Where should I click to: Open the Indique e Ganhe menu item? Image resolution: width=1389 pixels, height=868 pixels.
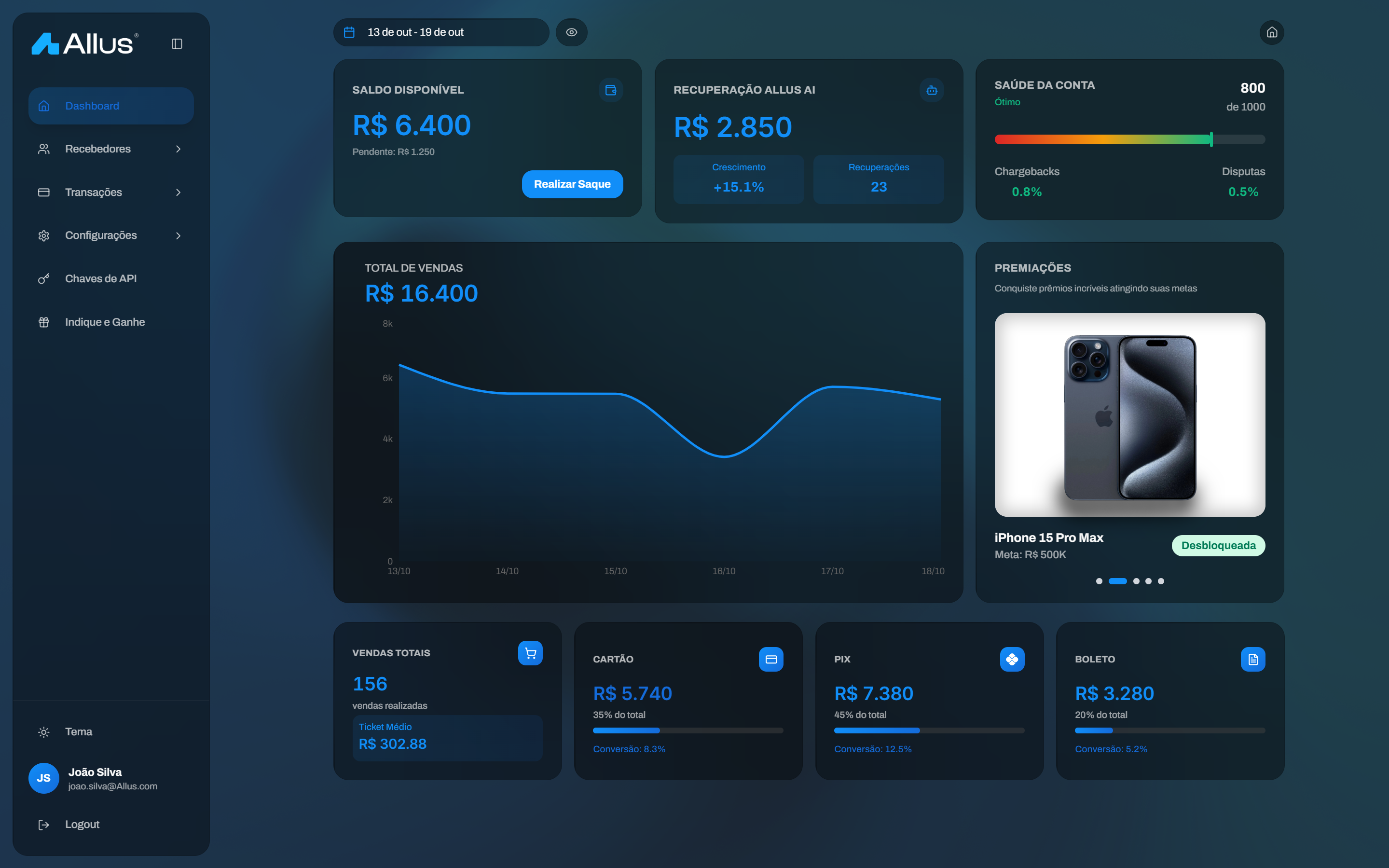105,322
